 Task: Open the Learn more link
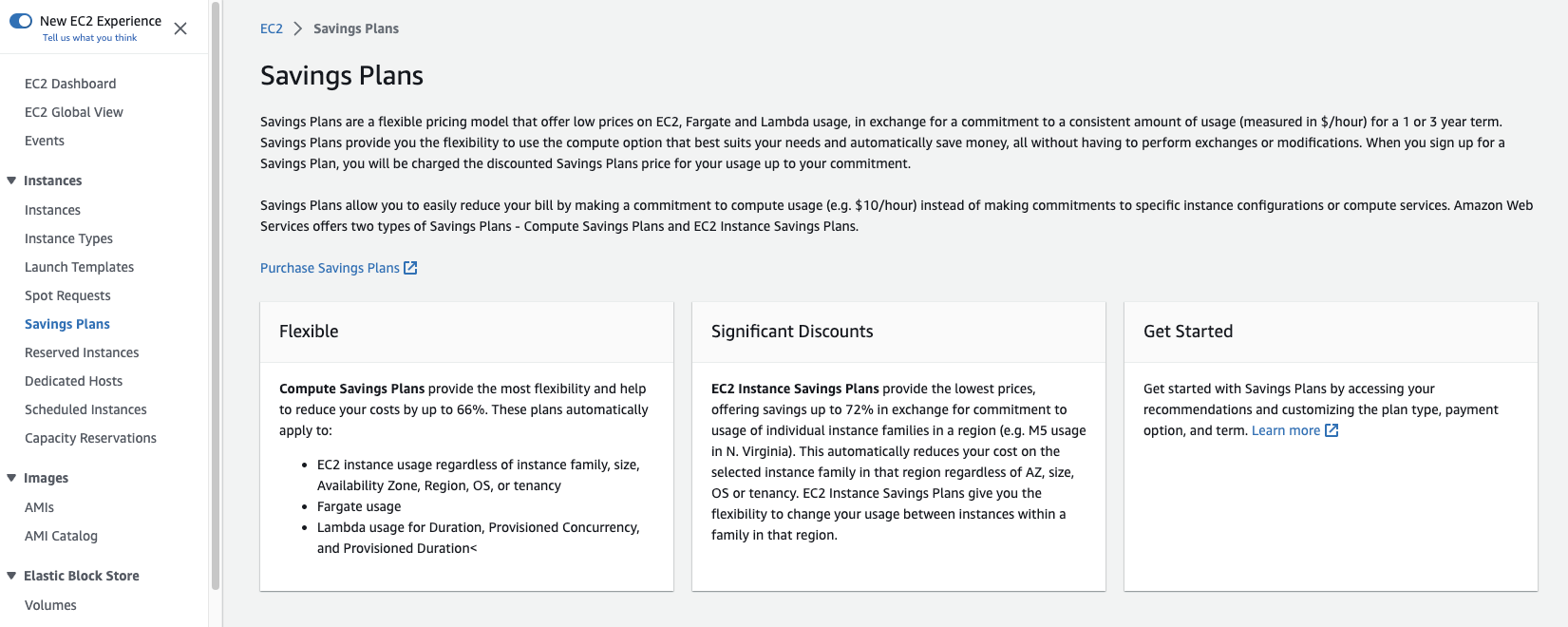pyautogui.click(x=1288, y=429)
